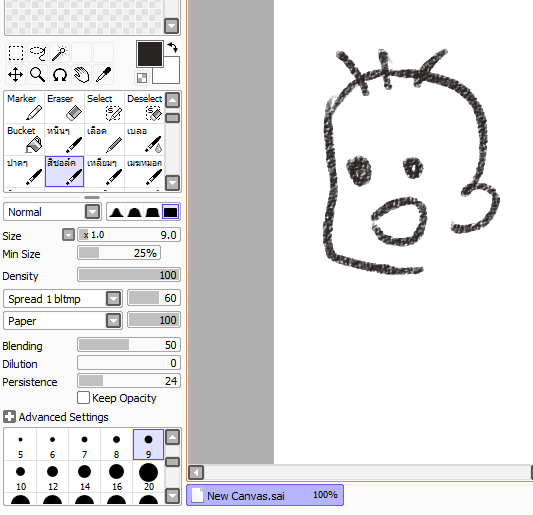Select the eyedropper color picker tool
The height and width of the screenshot is (515, 533).
coord(104,75)
